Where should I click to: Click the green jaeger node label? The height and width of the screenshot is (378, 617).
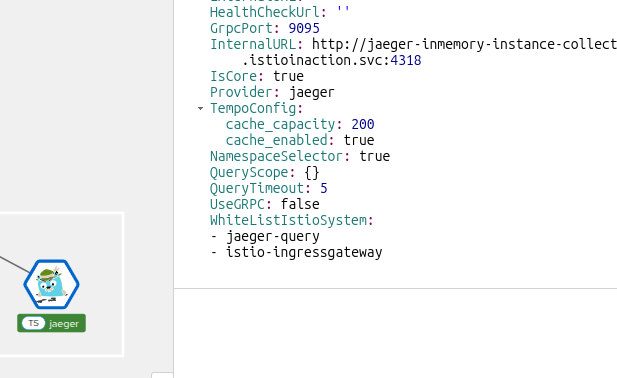tap(52, 323)
